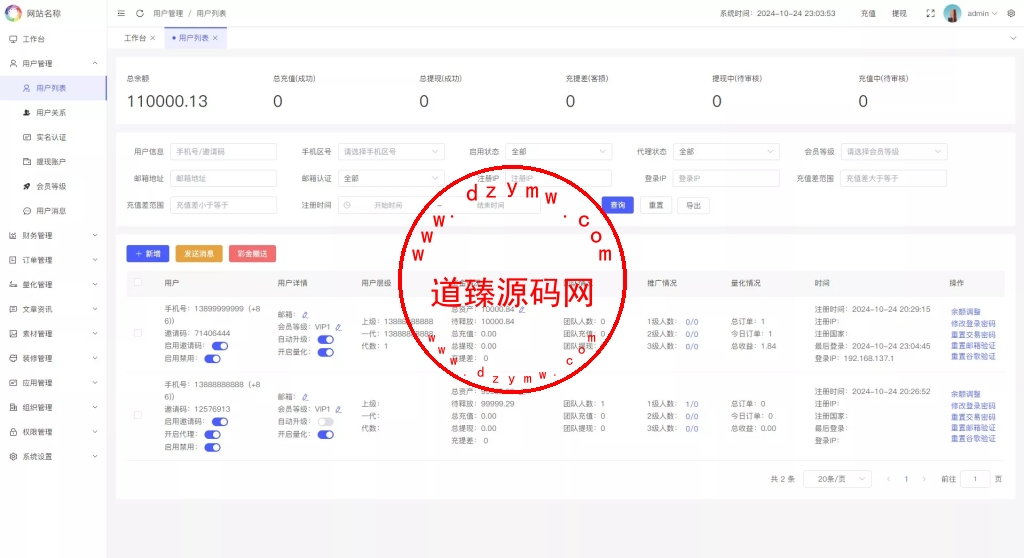Viewport: 1024px width, 558px height.
Task: Expand the 订单管理 menu chevron
Action: coord(95,260)
